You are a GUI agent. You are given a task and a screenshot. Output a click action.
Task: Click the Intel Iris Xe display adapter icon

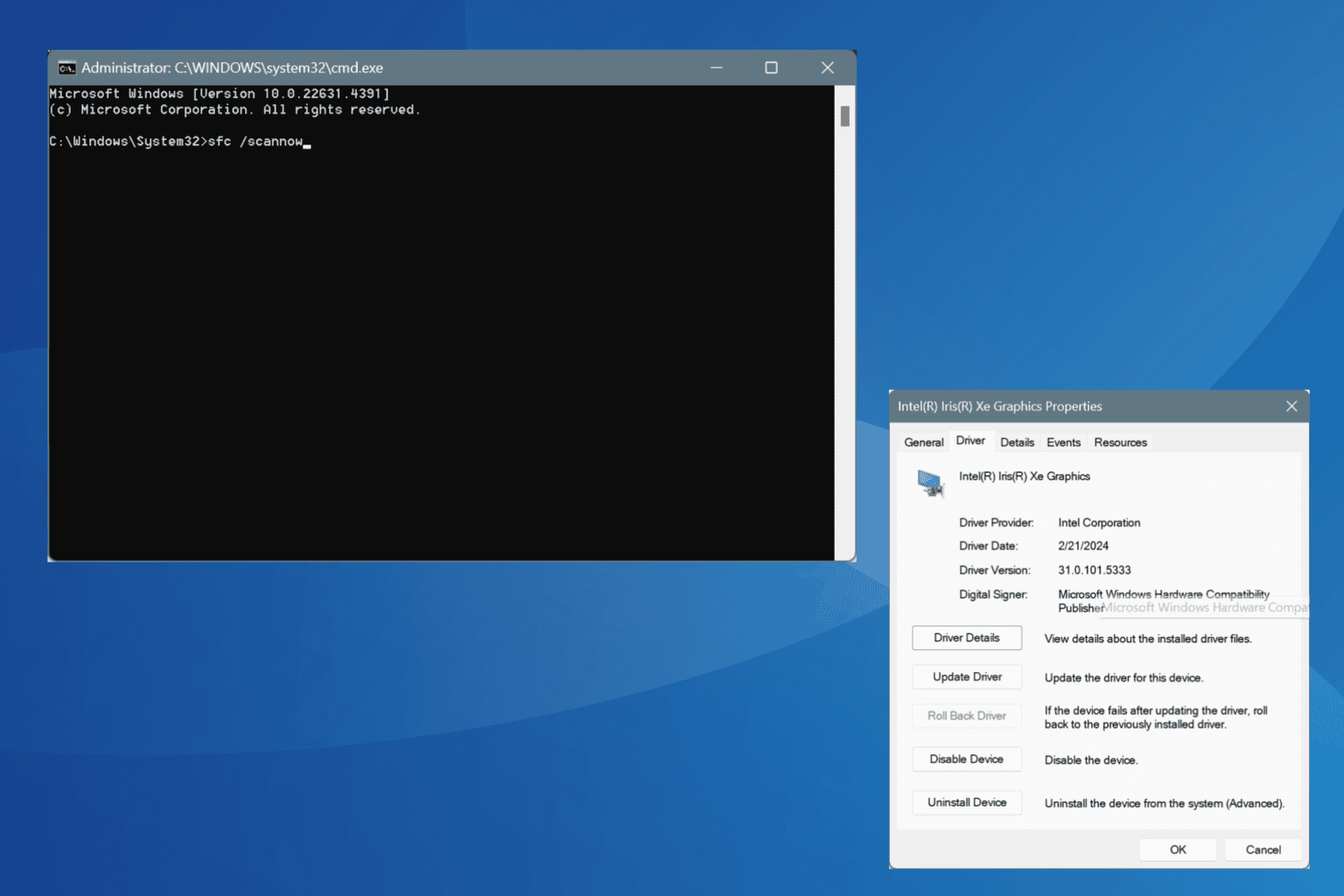[930, 483]
